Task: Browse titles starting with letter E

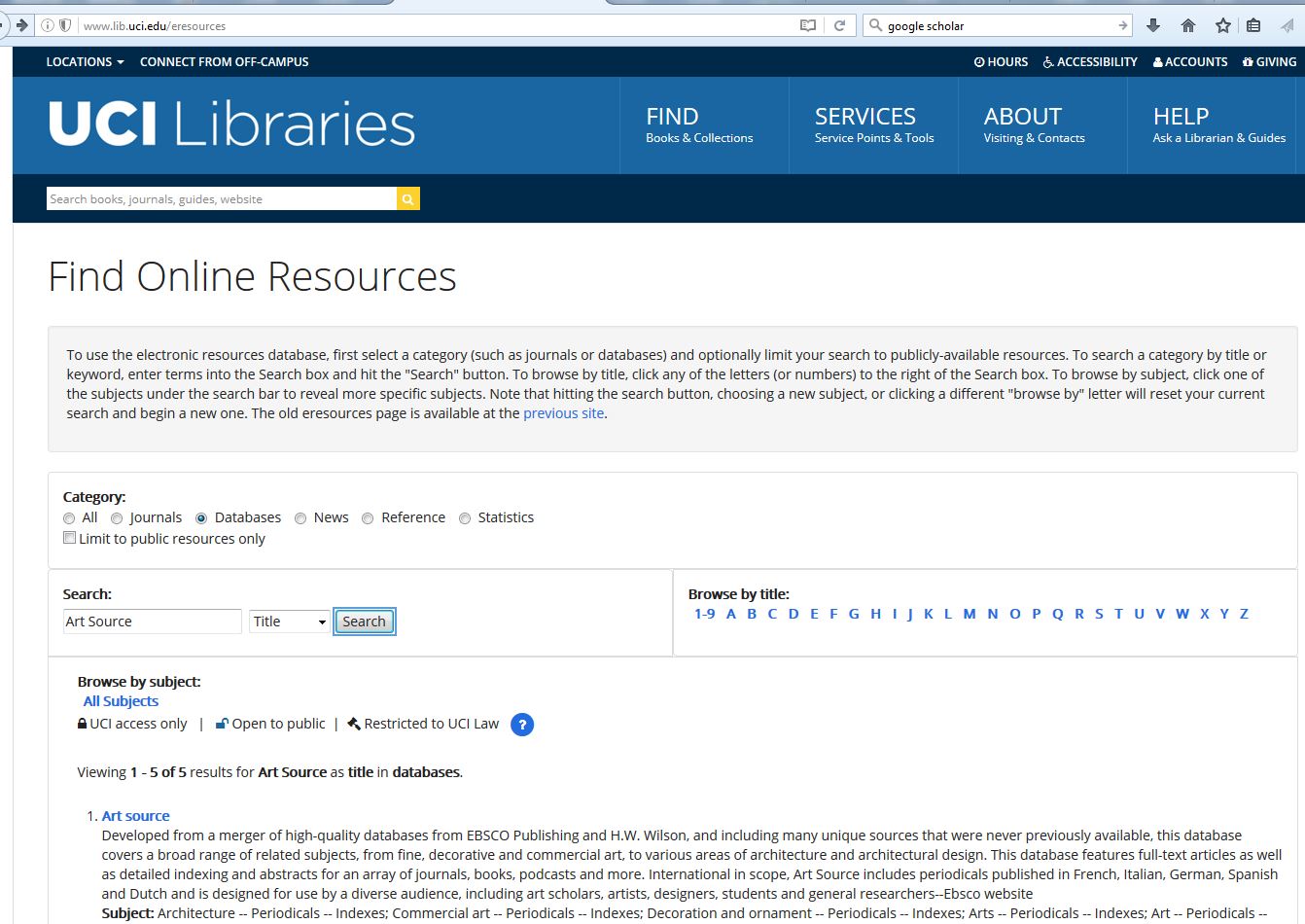Action: click(814, 614)
